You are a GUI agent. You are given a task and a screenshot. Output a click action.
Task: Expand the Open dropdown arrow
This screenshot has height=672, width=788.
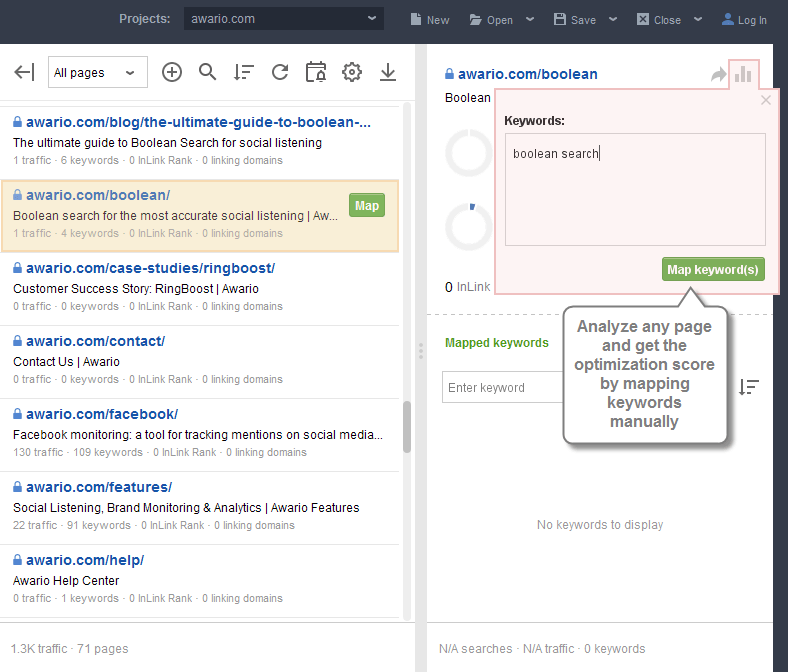[x=530, y=20]
